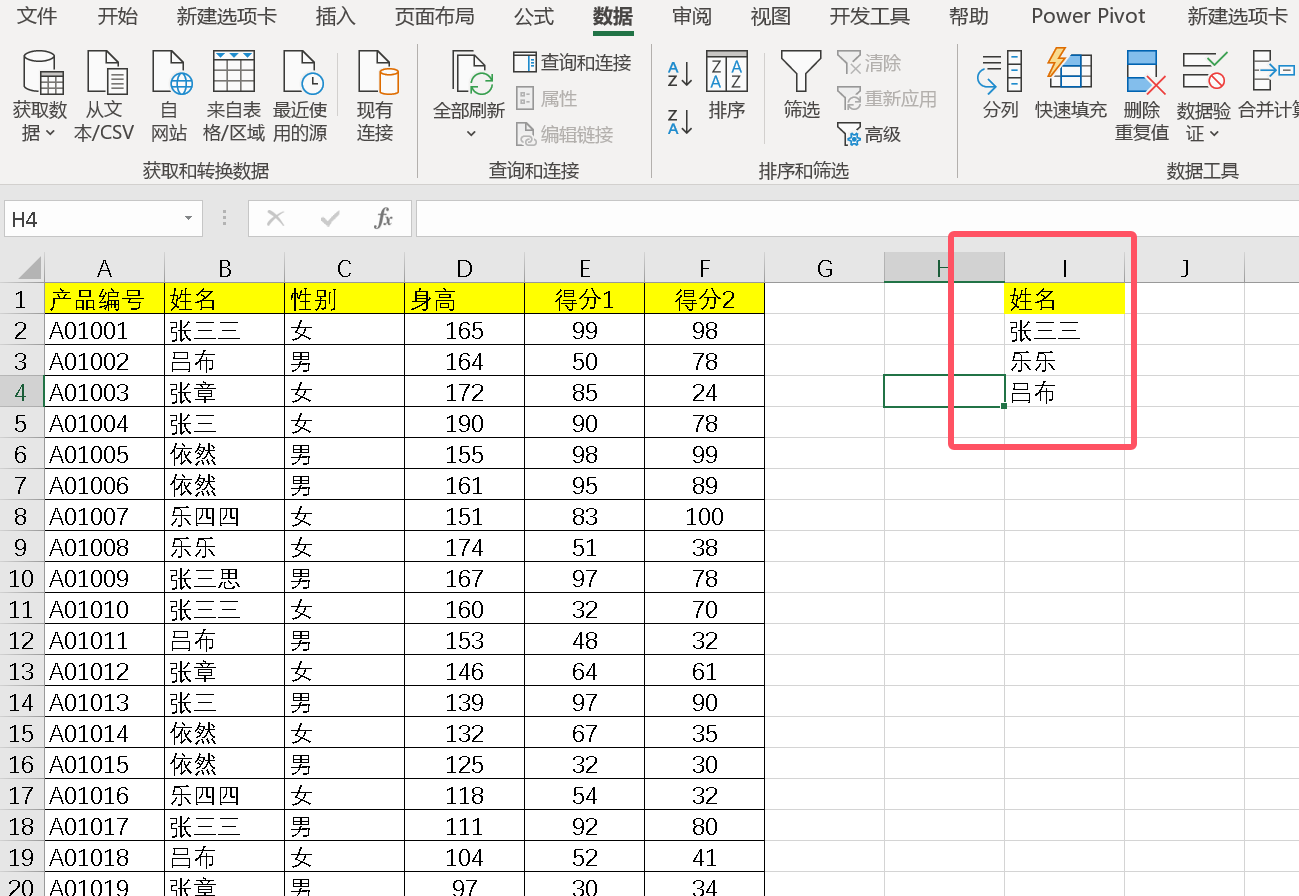Click the 分列 text-to-columns icon
Image resolution: width=1299 pixels, height=896 pixels.
pos(1000,73)
